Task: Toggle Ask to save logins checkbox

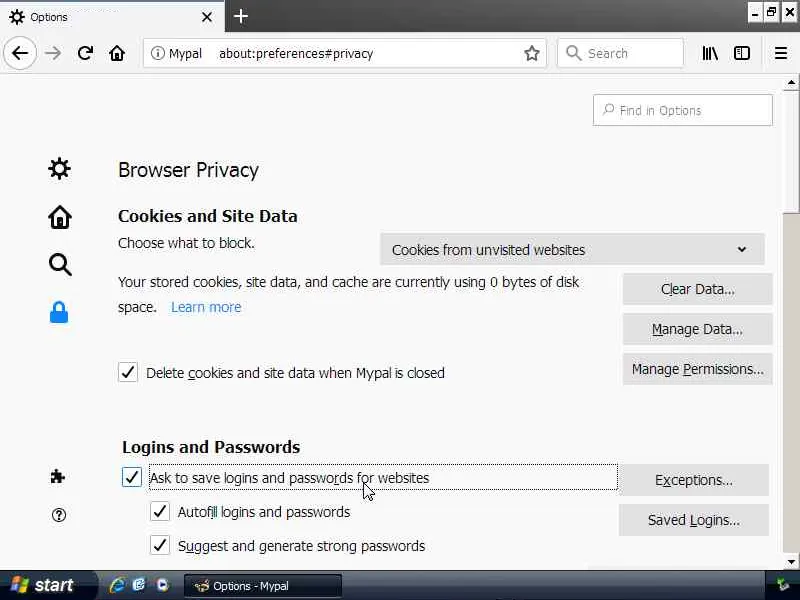Action: click(x=132, y=477)
